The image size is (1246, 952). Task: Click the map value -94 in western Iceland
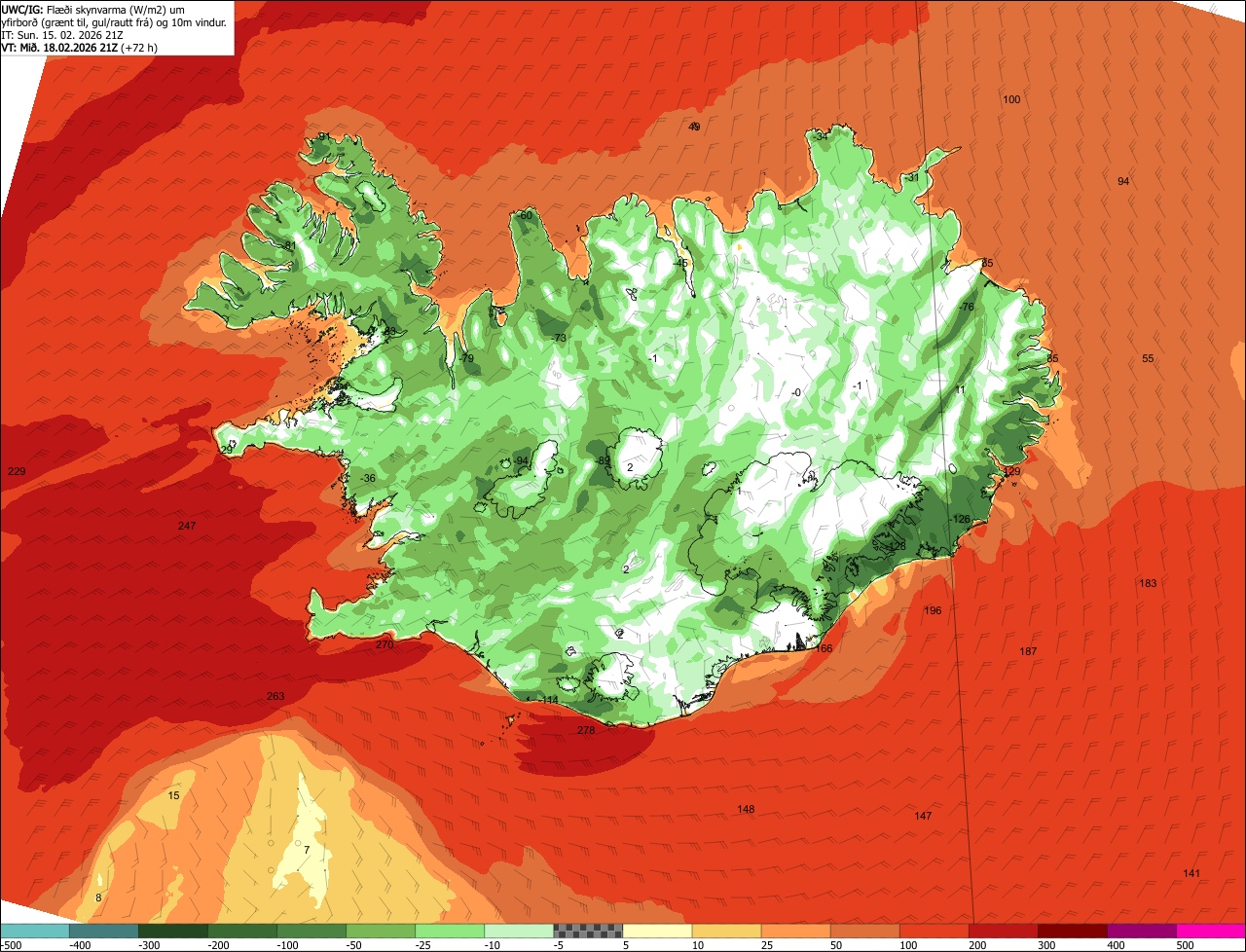520,460
